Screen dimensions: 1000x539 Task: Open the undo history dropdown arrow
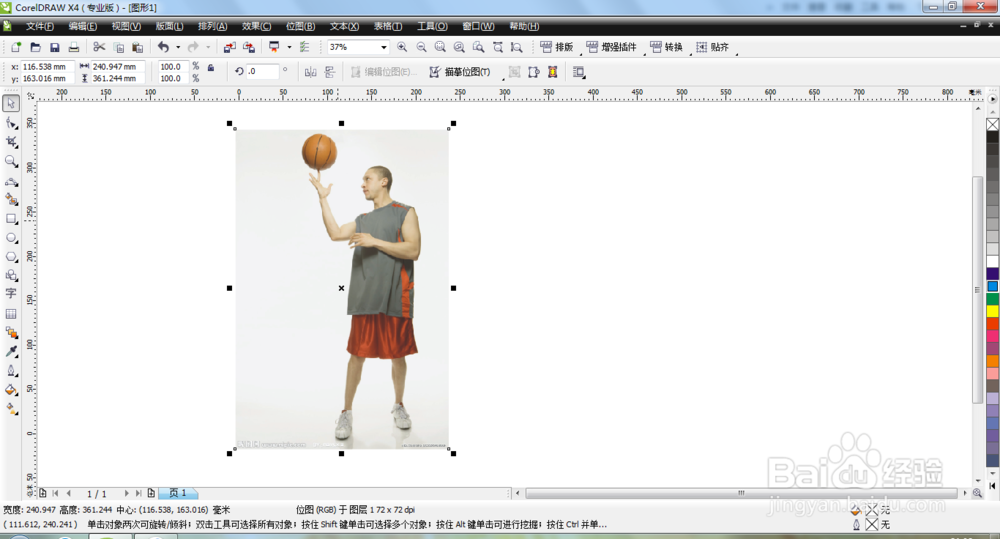click(178, 47)
